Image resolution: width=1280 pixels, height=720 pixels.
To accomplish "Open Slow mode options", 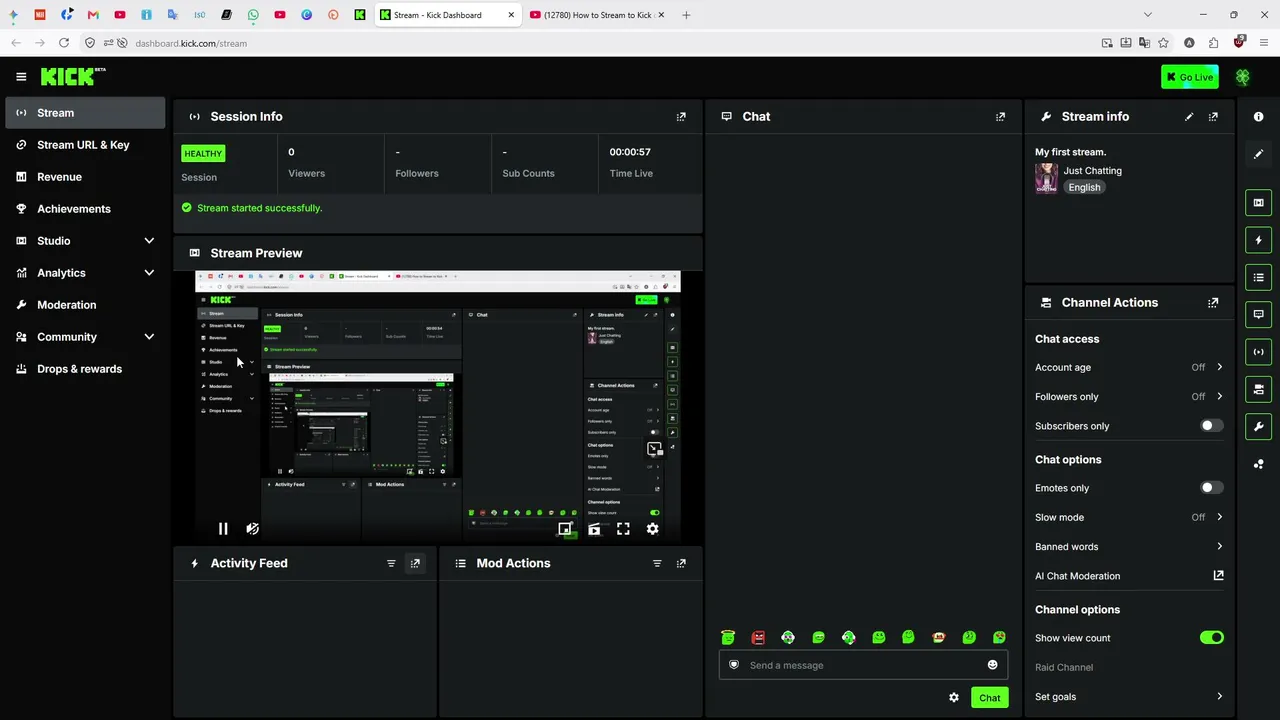I will pos(1129,517).
